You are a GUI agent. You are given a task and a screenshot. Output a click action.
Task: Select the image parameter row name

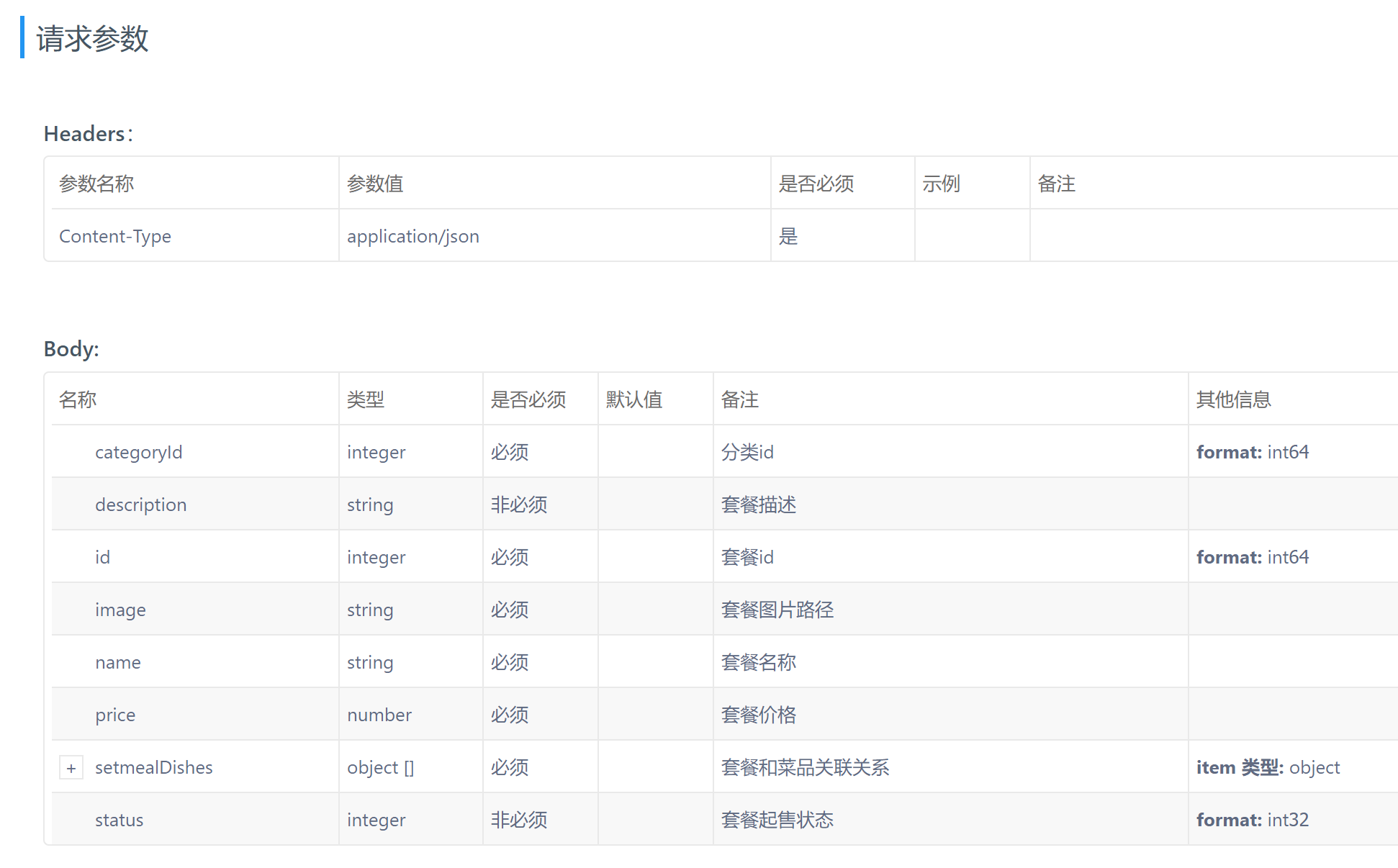(x=120, y=610)
